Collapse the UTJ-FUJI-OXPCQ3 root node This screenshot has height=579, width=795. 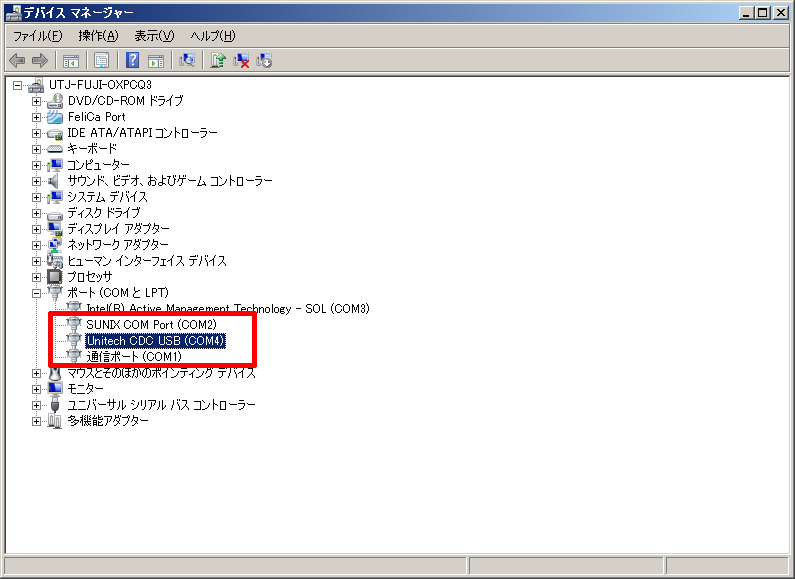click(18, 85)
